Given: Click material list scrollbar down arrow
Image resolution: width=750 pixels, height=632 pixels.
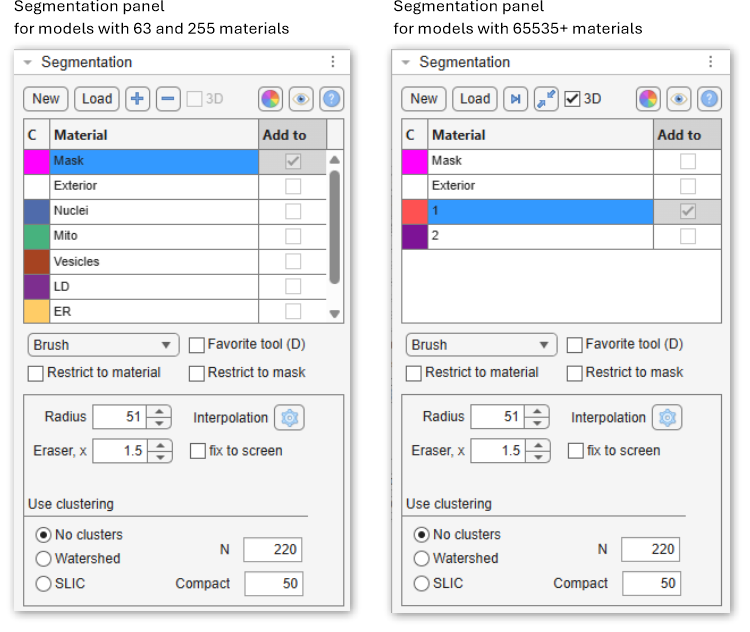Looking at the screenshot, I should click(335, 314).
